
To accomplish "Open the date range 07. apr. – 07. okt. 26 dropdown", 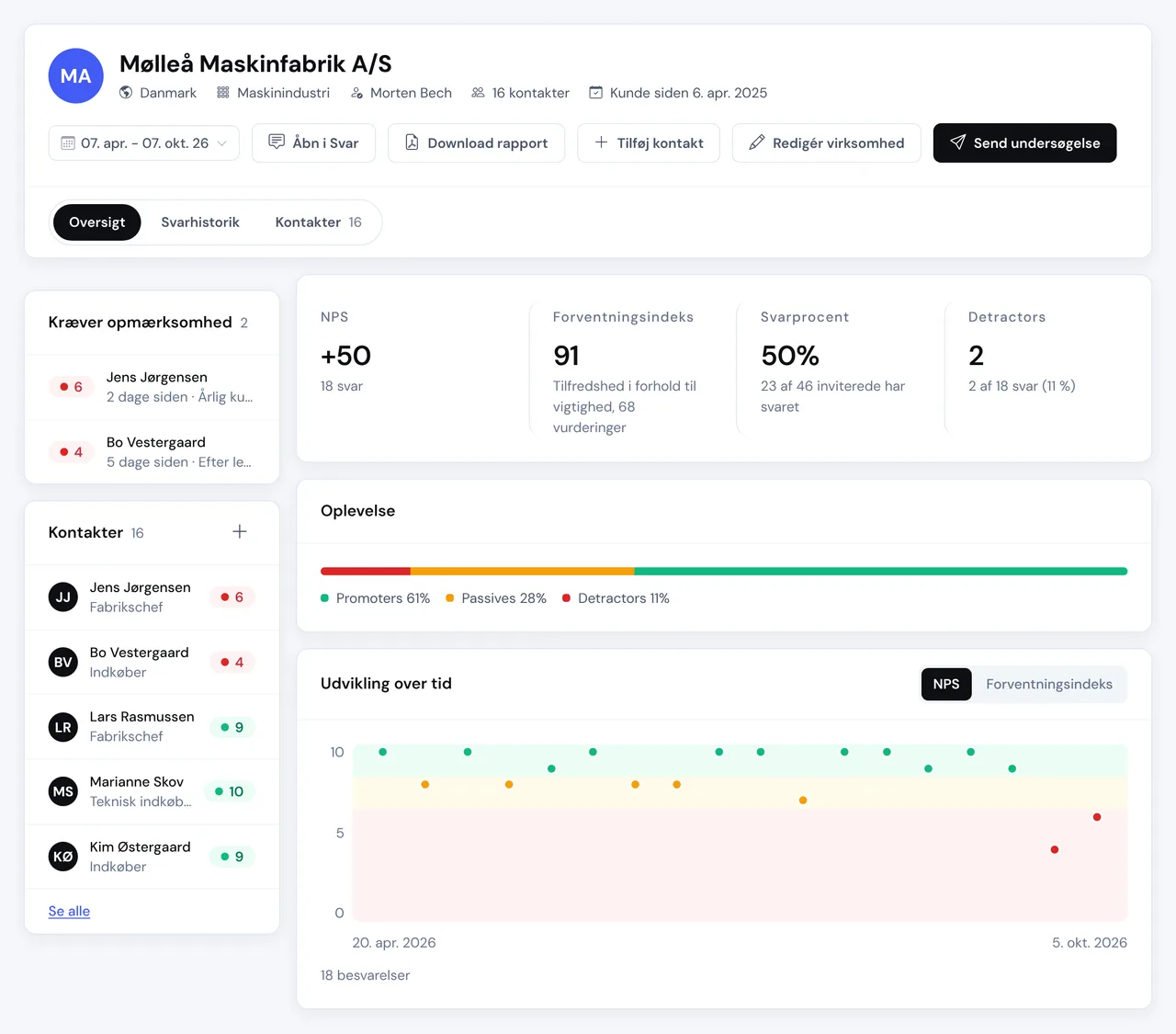I will pyautogui.click(x=144, y=143).
